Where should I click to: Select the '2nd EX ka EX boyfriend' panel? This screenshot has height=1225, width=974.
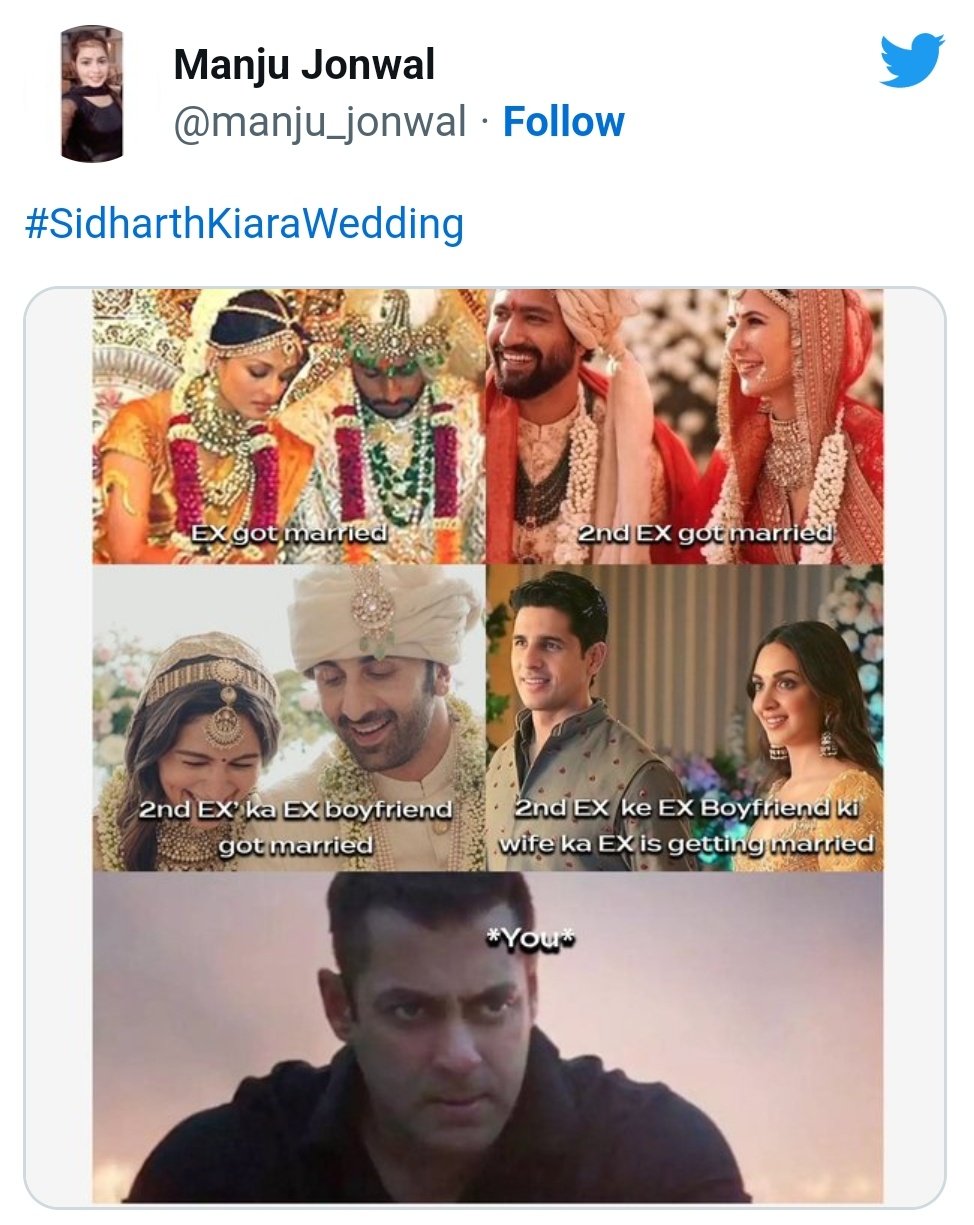click(x=289, y=717)
